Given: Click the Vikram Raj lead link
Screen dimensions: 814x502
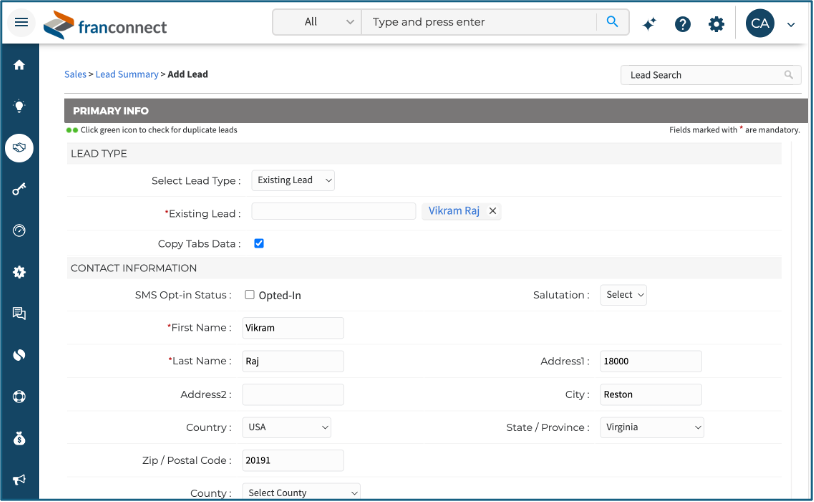Looking at the screenshot, I should [454, 211].
